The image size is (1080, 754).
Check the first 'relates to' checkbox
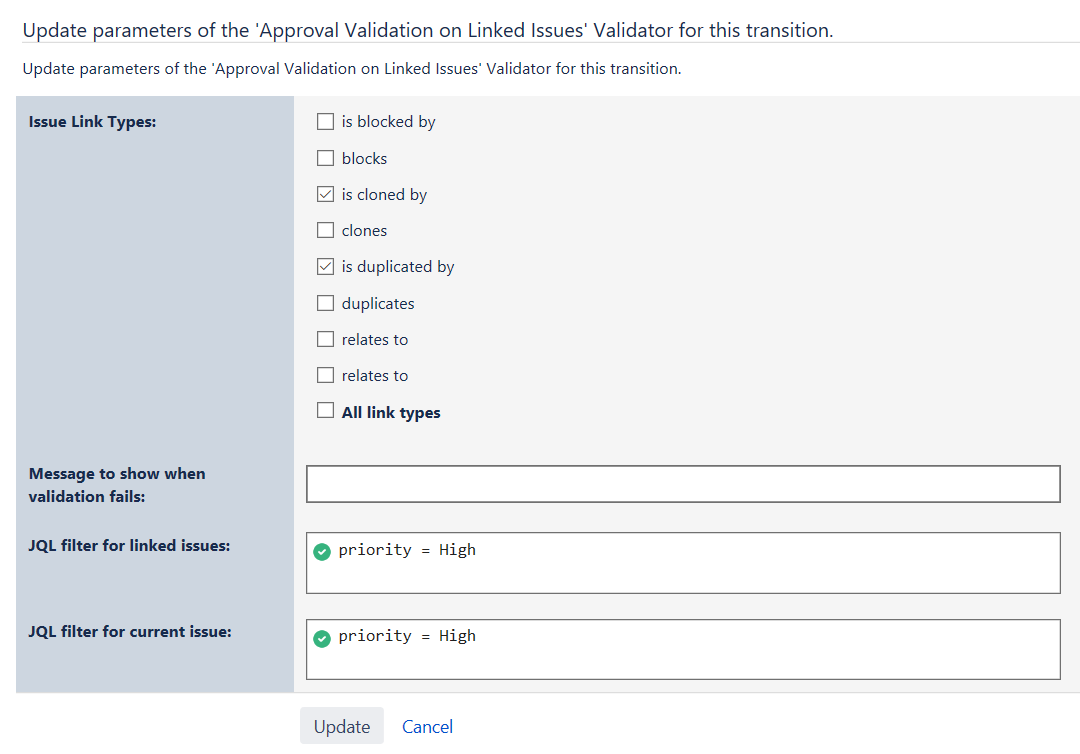pos(325,339)
